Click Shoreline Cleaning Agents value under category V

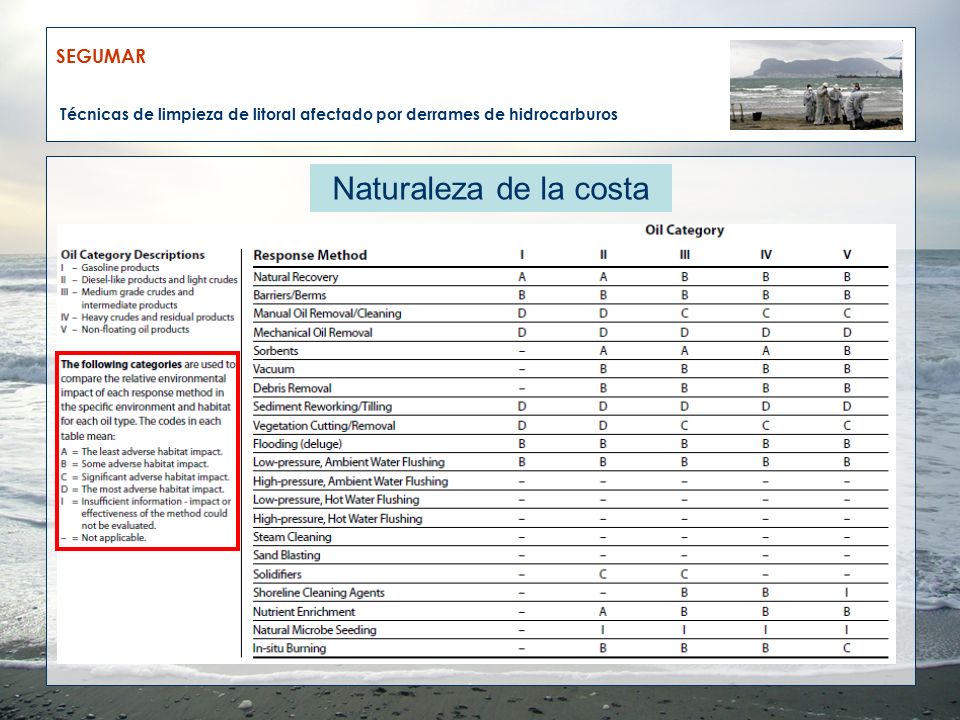[x=847, y=593]
